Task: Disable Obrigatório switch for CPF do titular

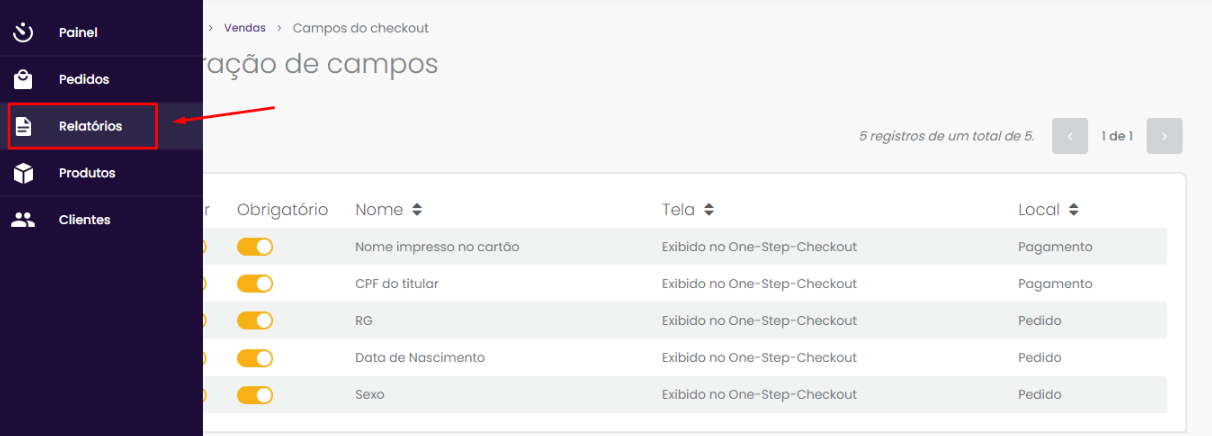Action: (255, 284)
